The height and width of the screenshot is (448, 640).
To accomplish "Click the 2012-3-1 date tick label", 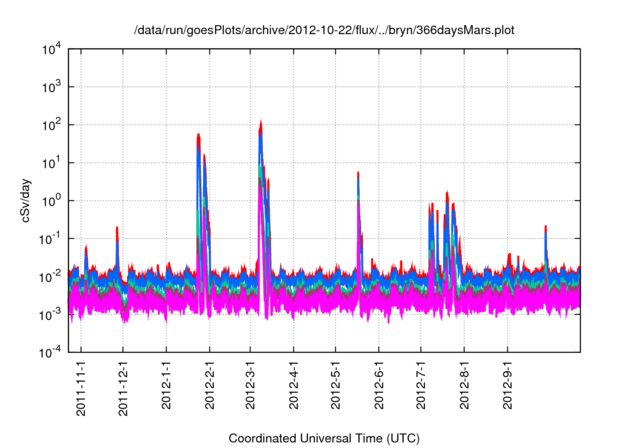I will (x=251, y=385).
